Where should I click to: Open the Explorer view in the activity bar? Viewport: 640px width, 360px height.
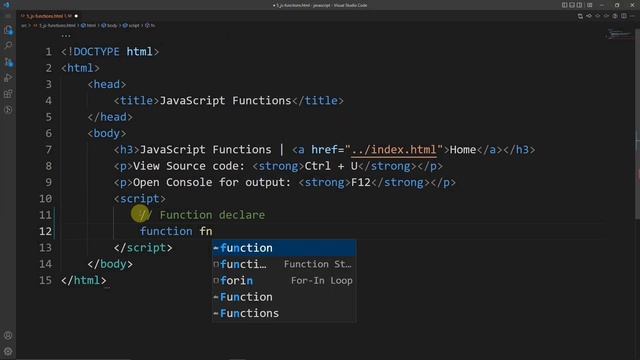click(x=8, y=30)
